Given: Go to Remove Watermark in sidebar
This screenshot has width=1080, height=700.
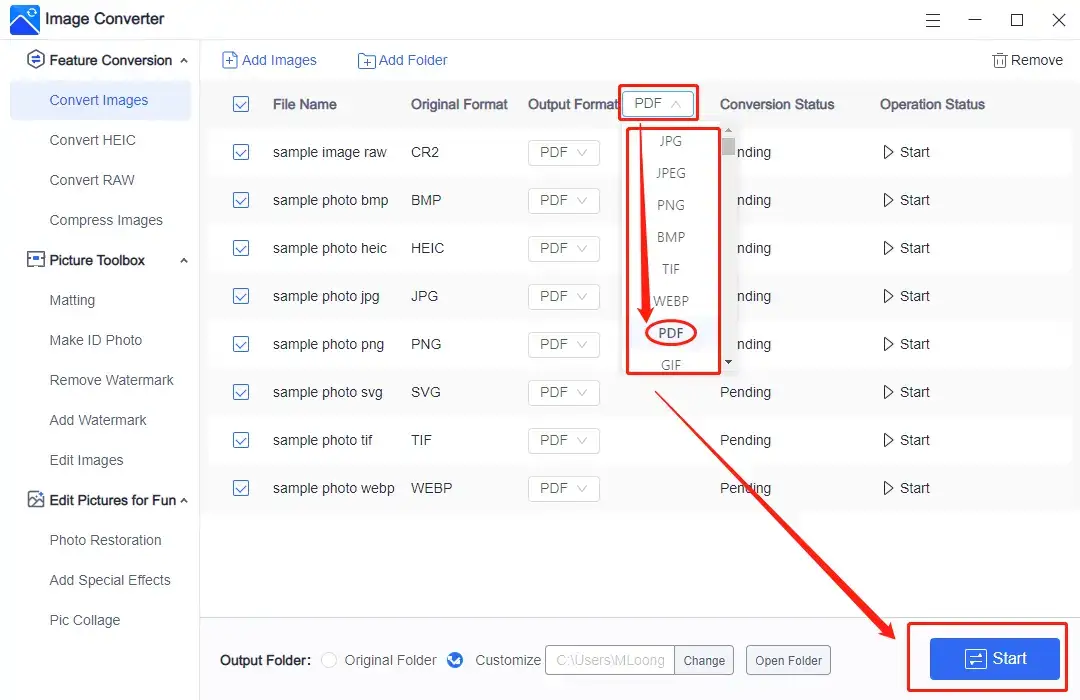Looking at the screenshot, I should (111, 380).
